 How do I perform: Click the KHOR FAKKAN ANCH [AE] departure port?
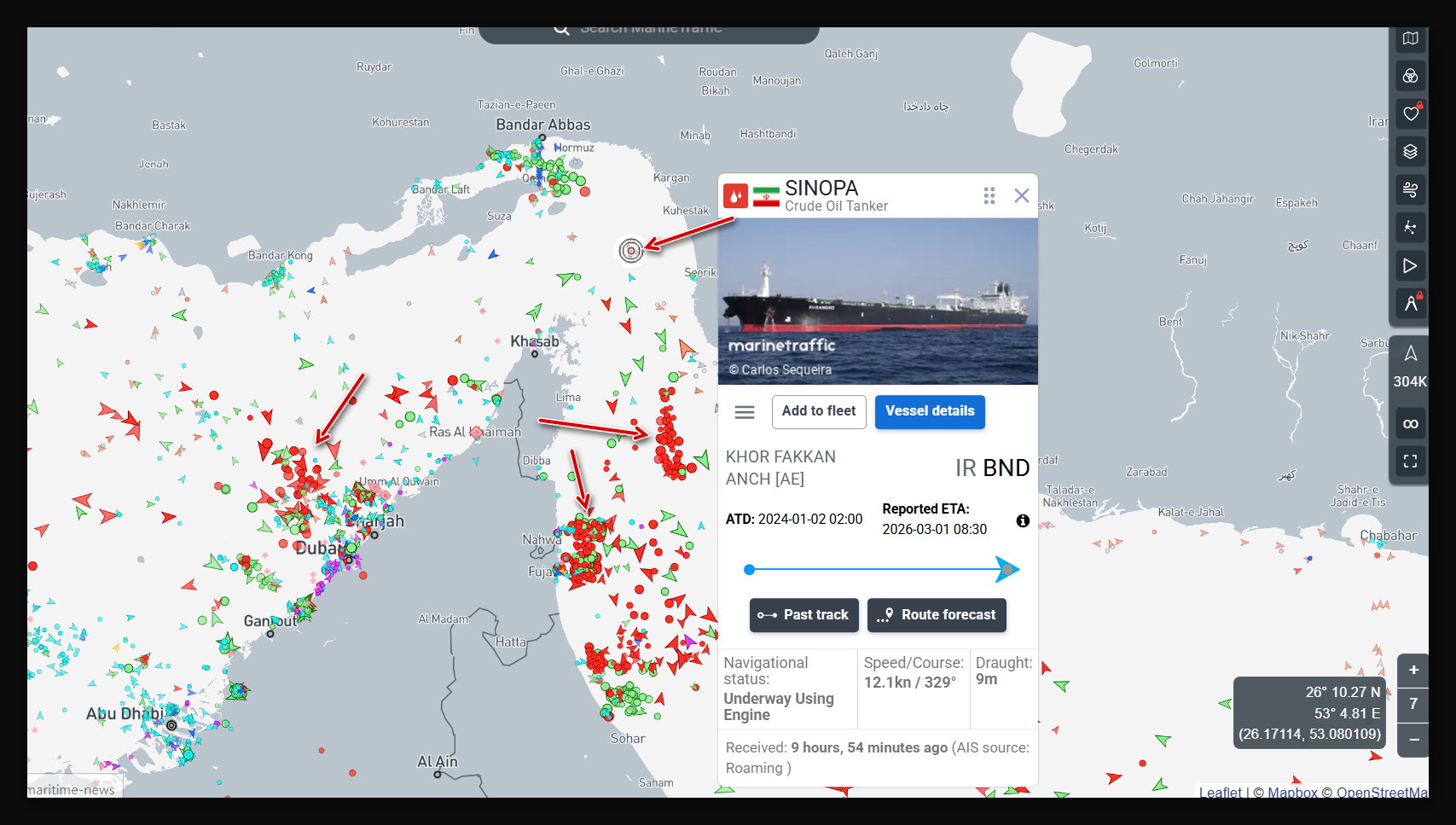(780, 468)
